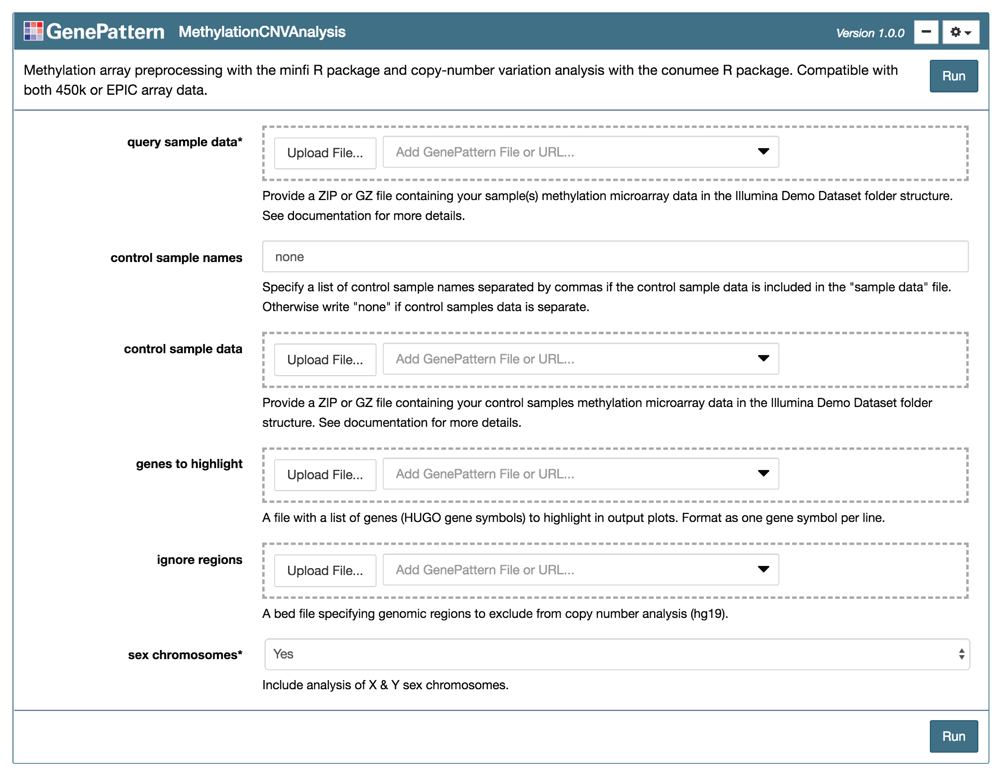Screen dimensions: 1000x776
Task: Click the 'control sample names' label
Action: 176,258
